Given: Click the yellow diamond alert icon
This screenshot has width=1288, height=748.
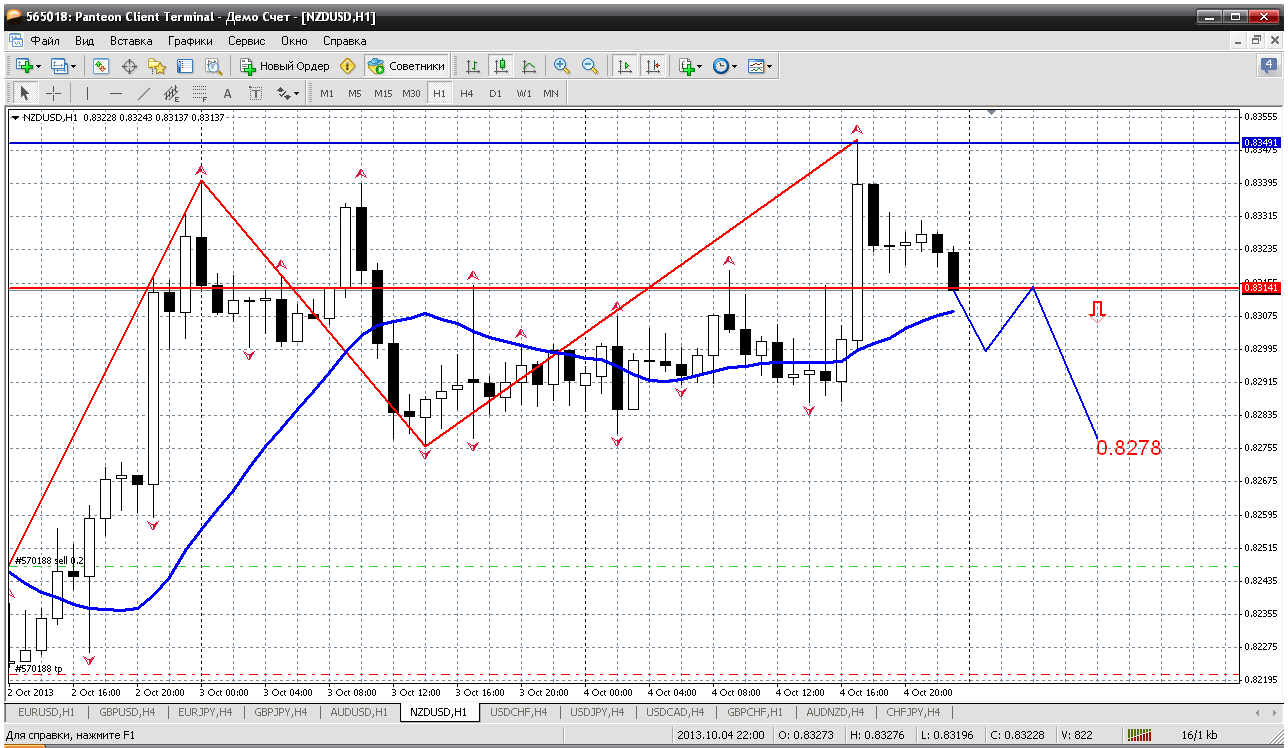Looking at the screenshot, I should pyautogui.click(x=347, y=66).
